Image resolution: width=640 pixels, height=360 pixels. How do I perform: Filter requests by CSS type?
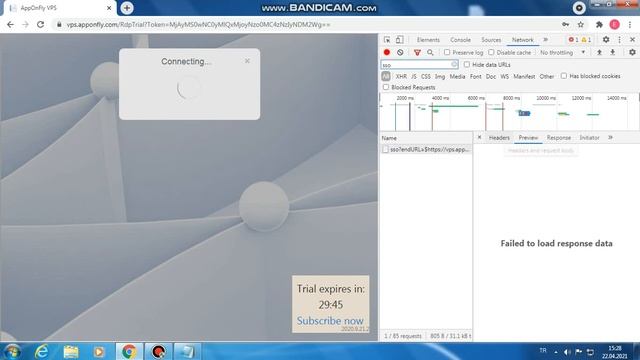(x=426, y=76)
